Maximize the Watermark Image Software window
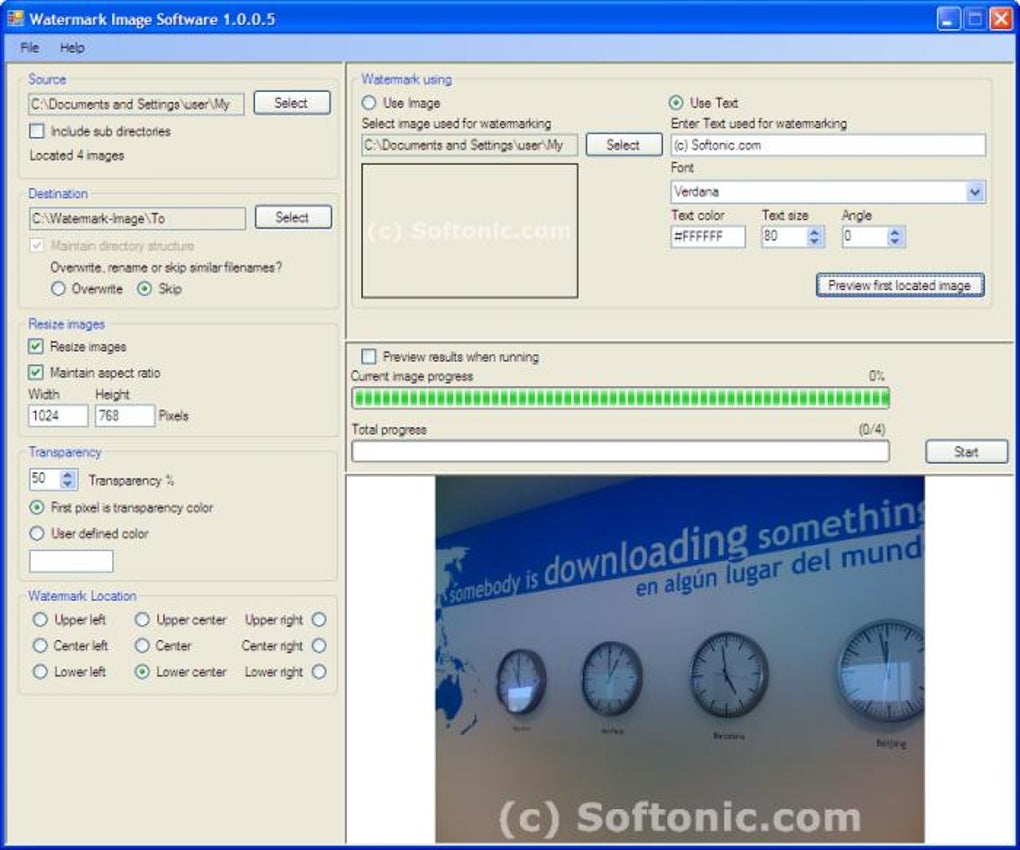 point(974,19)
